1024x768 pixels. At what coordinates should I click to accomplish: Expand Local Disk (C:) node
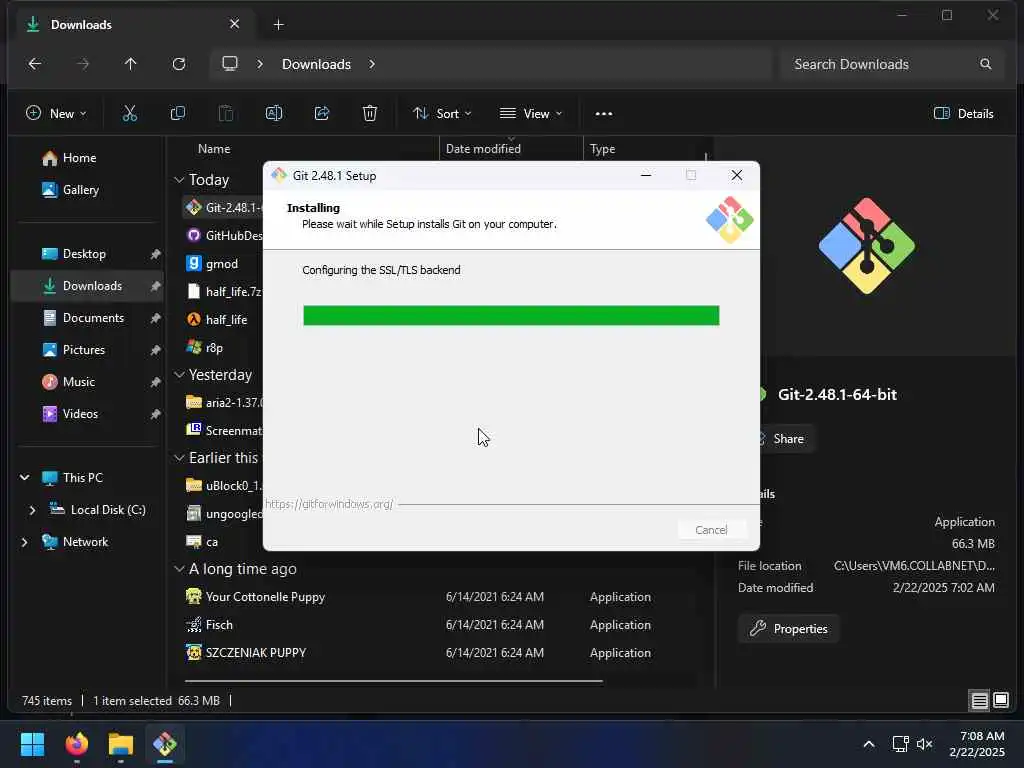pyautogui.click(x=32, y=510)
